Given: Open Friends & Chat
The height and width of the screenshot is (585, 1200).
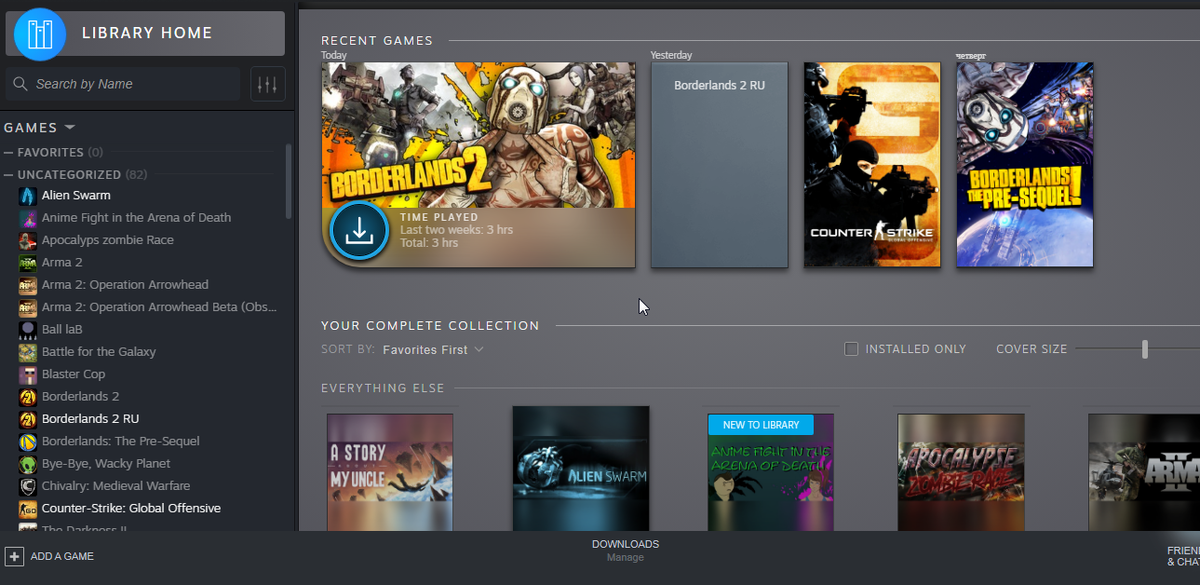Looking at the screenshot, I should (1183, 557).
